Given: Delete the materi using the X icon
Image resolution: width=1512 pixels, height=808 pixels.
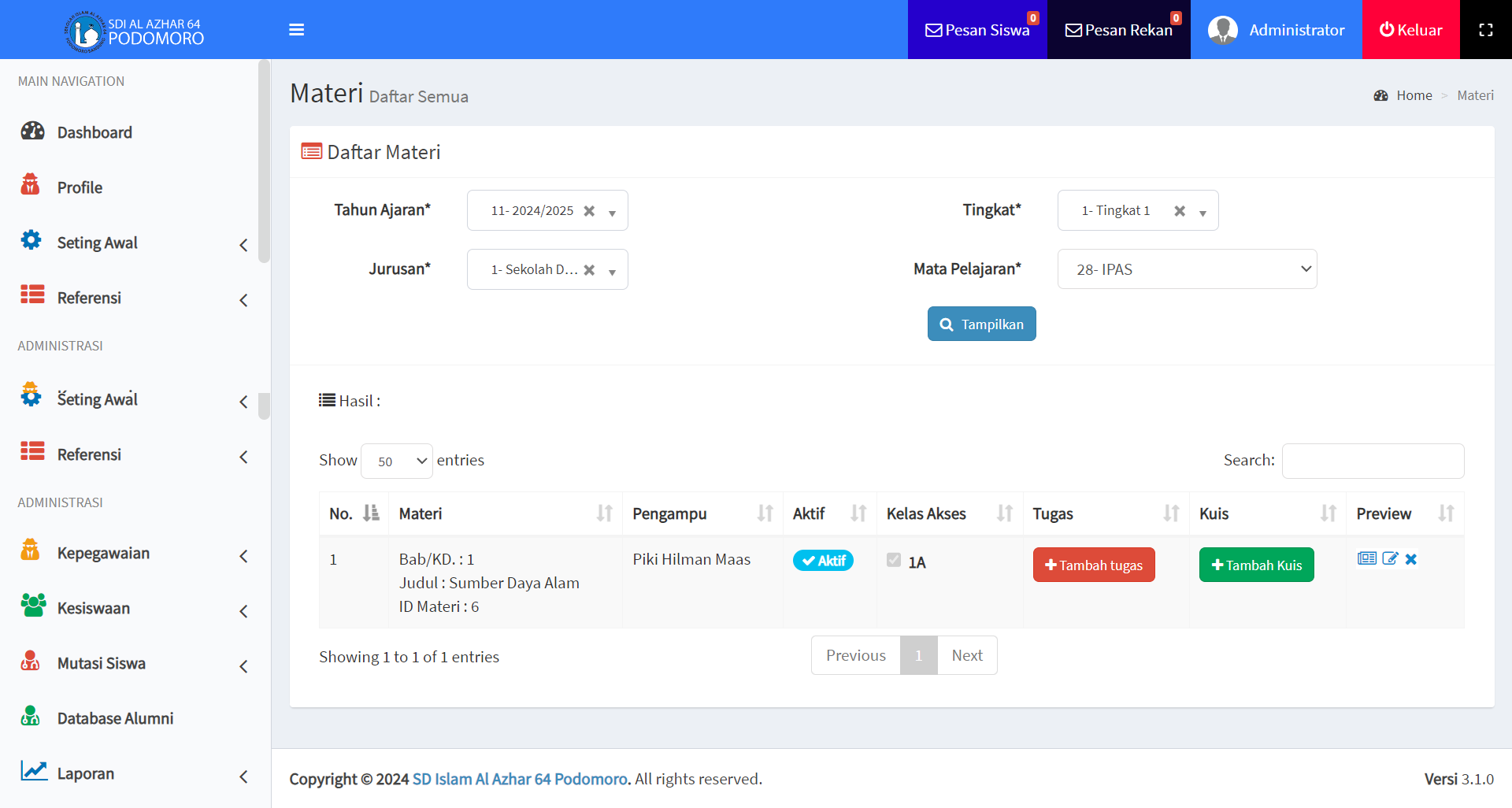Looking at the screenshot, I should 1411,559.
